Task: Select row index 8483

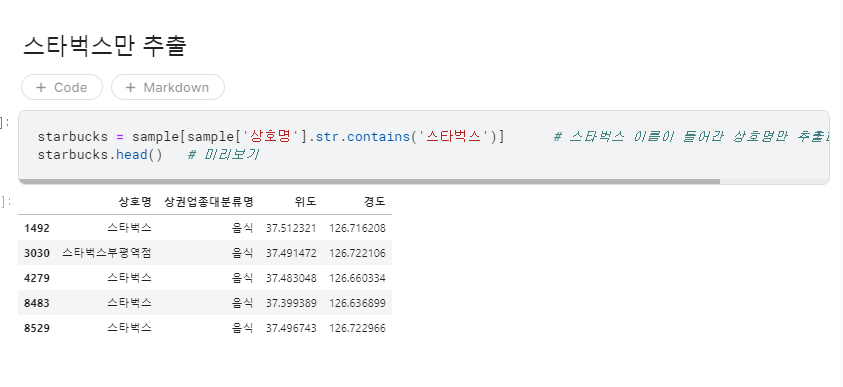Action: [x=37, y=303]
